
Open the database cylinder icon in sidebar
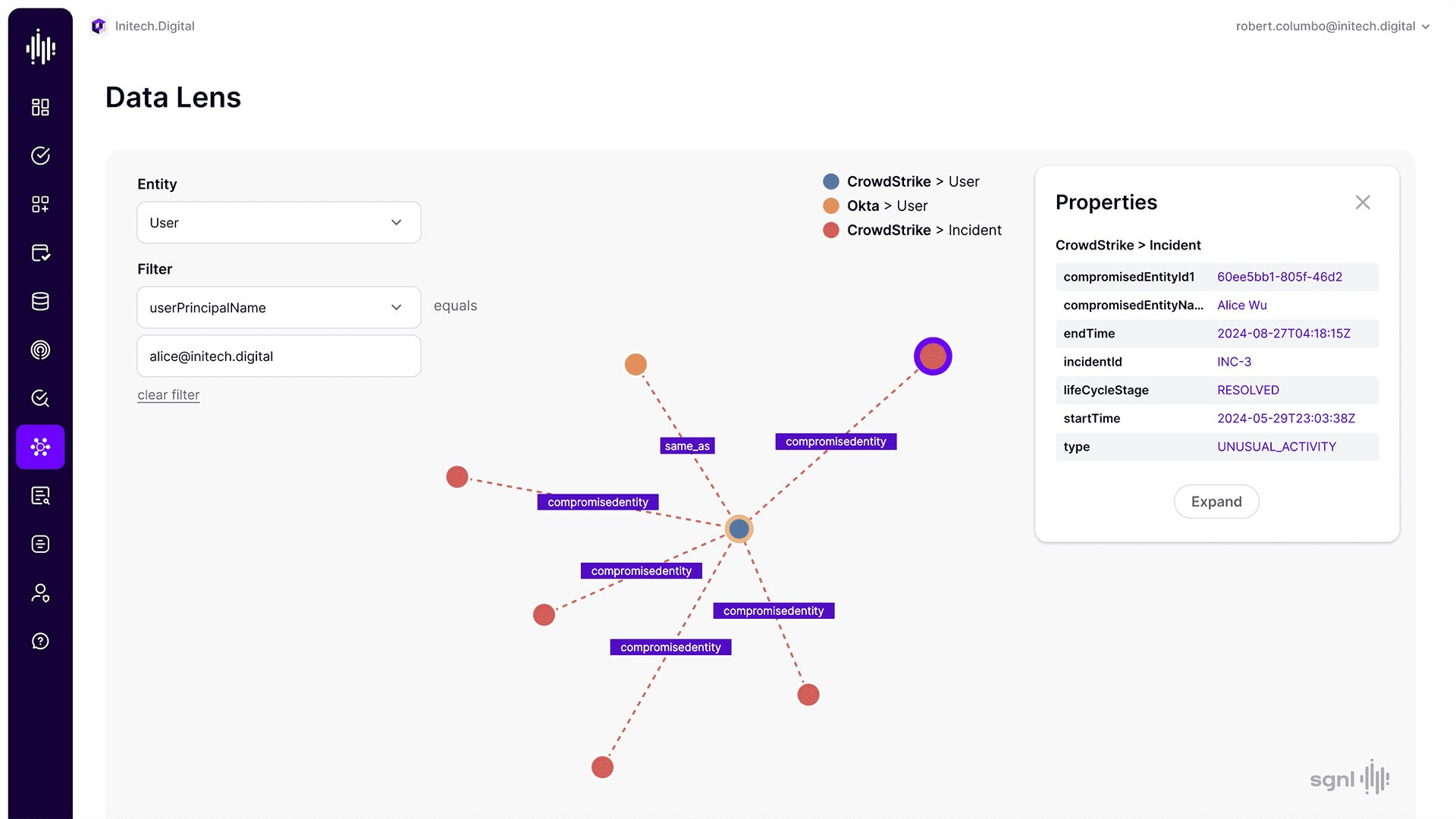pyautogui.click(x=40, y=301)
